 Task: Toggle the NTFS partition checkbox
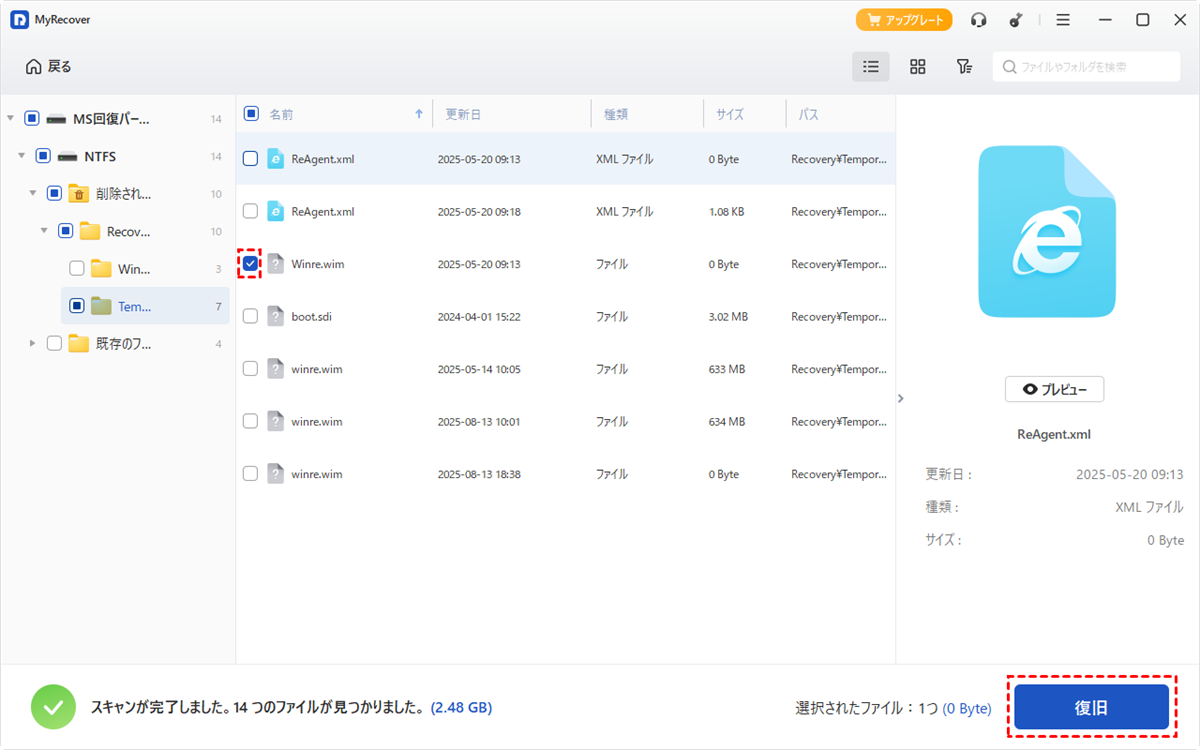43,156
